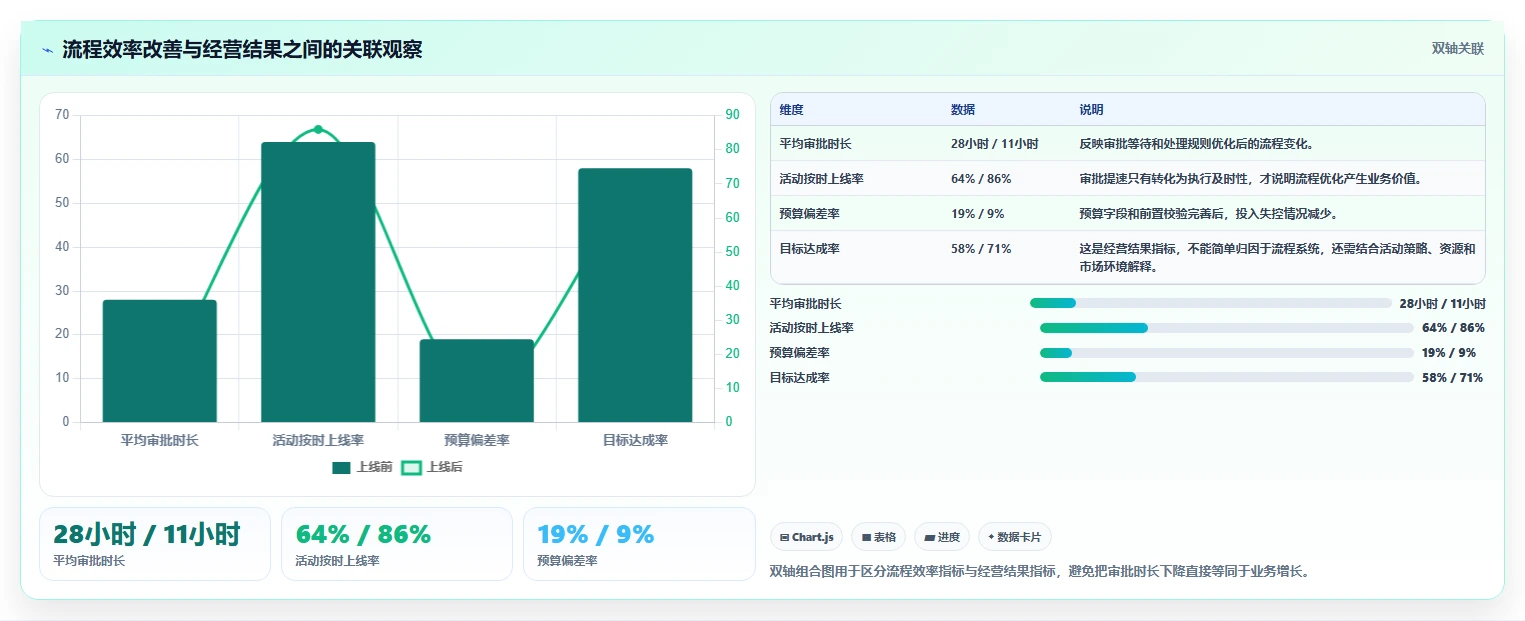This screenshot has height=621, width=1525.
Task: Click the 活动按时上线率 progress bar
Action: [1227, 328]
